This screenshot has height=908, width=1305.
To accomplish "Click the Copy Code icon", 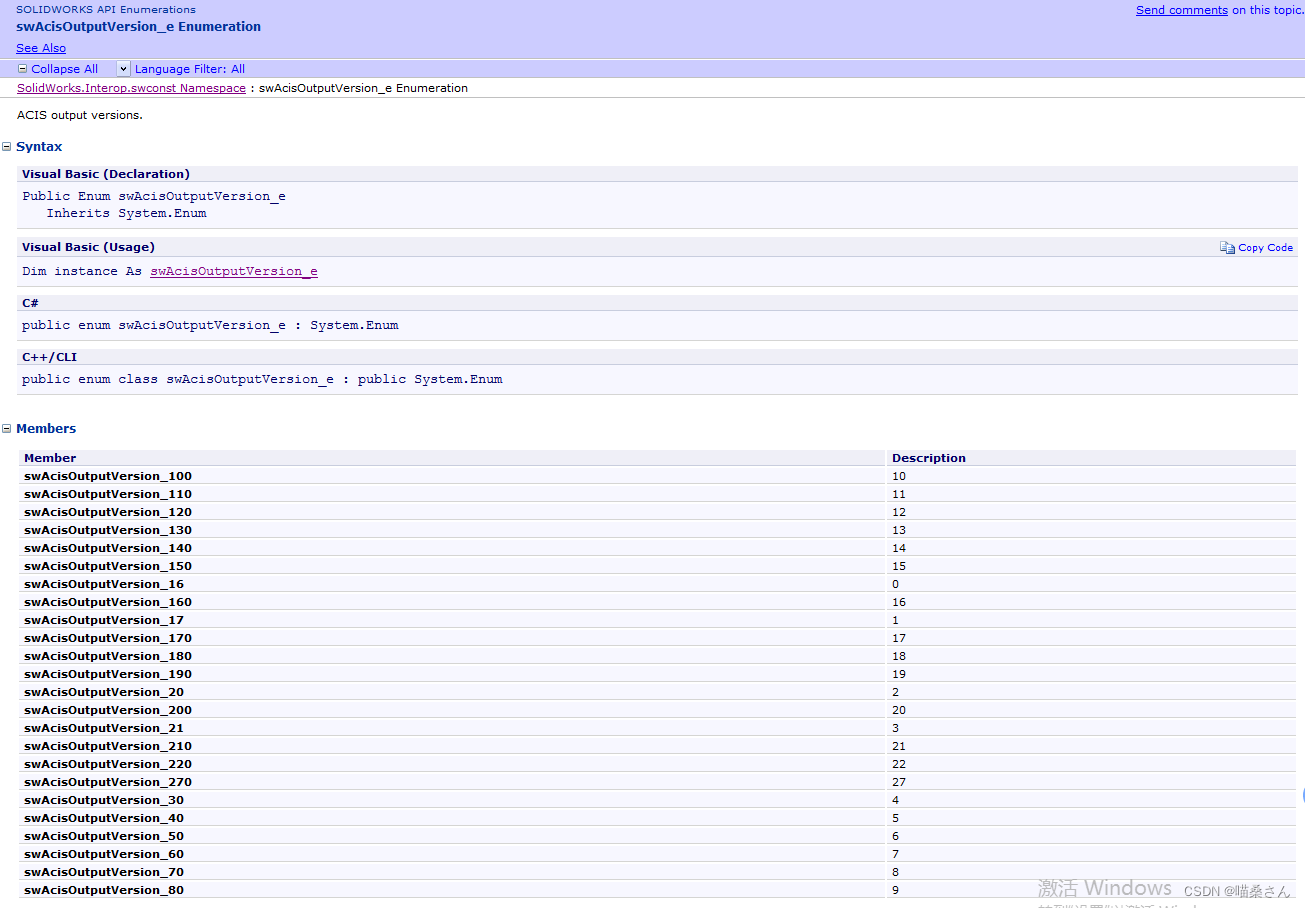I will 1227,247.
